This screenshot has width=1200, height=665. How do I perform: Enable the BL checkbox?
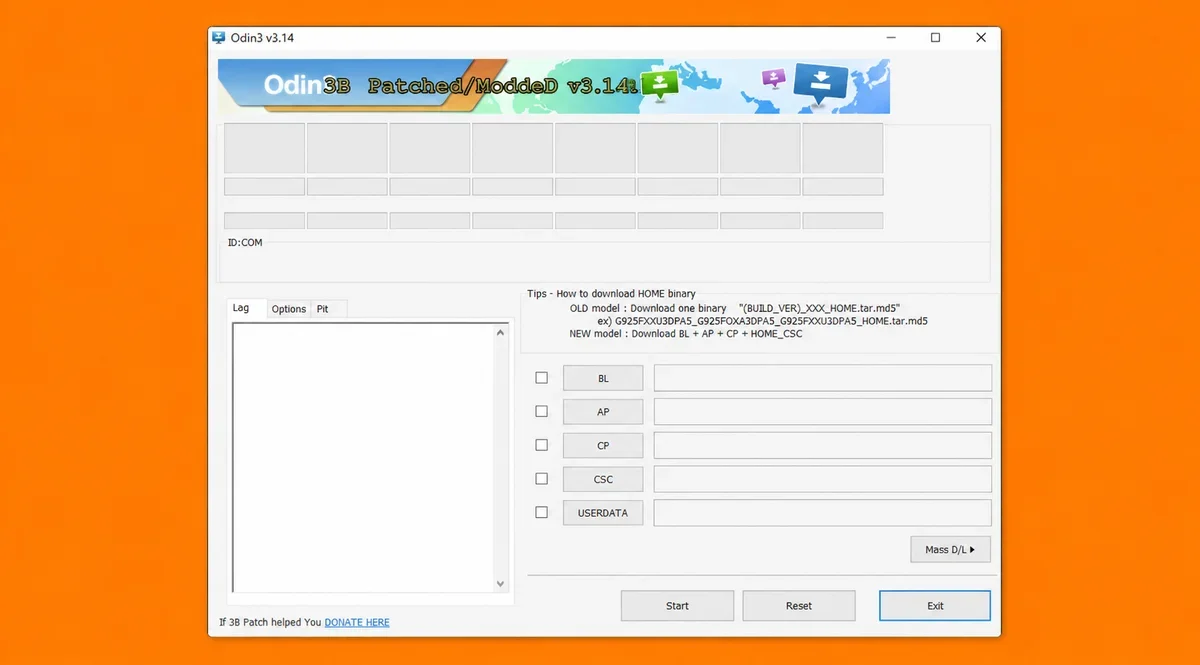tap(542, 378)
